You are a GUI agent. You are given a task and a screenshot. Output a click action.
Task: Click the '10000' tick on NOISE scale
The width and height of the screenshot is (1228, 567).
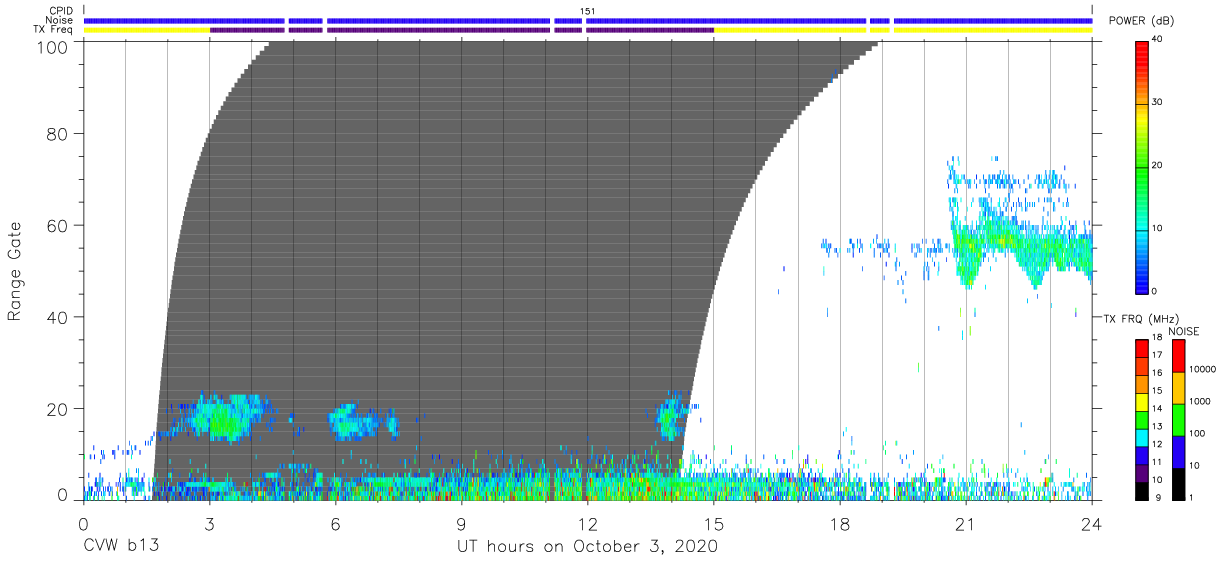point(1203,370)
